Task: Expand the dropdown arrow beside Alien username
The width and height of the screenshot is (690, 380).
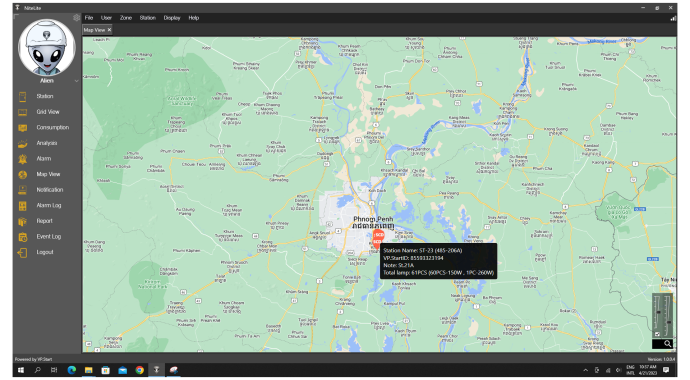Action: click(x=77, y=81)
